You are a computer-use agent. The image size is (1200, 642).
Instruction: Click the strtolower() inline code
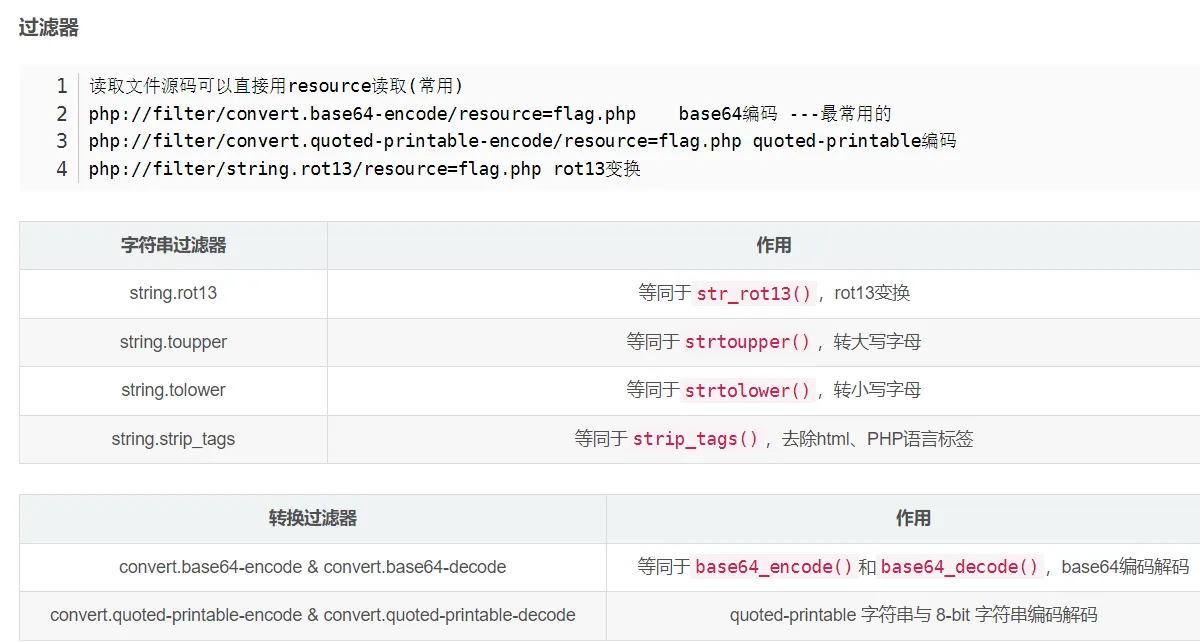(x=747, y=391)
